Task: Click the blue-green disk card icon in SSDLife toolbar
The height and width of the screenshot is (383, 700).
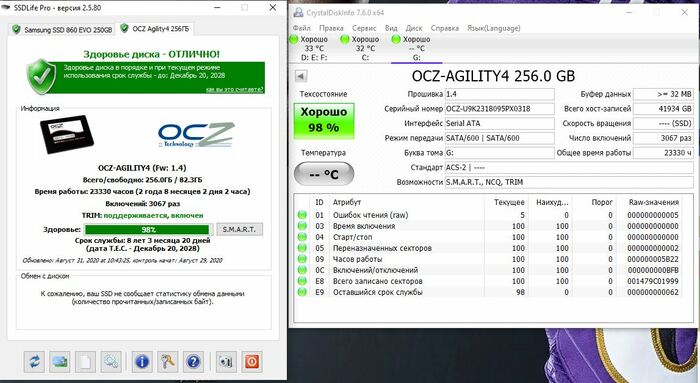Action: pos(60,361)
